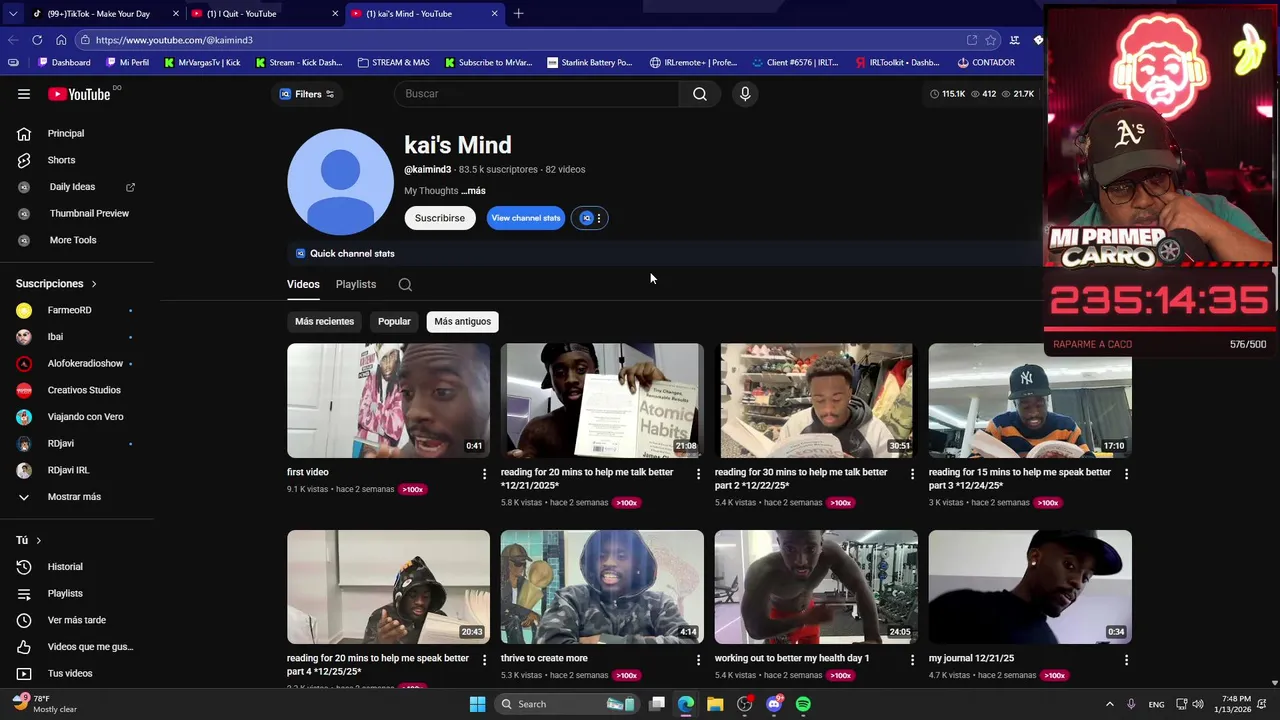1280x720 pixels.
Task: Switch to the Videos tab
Action: pos(303,285)
